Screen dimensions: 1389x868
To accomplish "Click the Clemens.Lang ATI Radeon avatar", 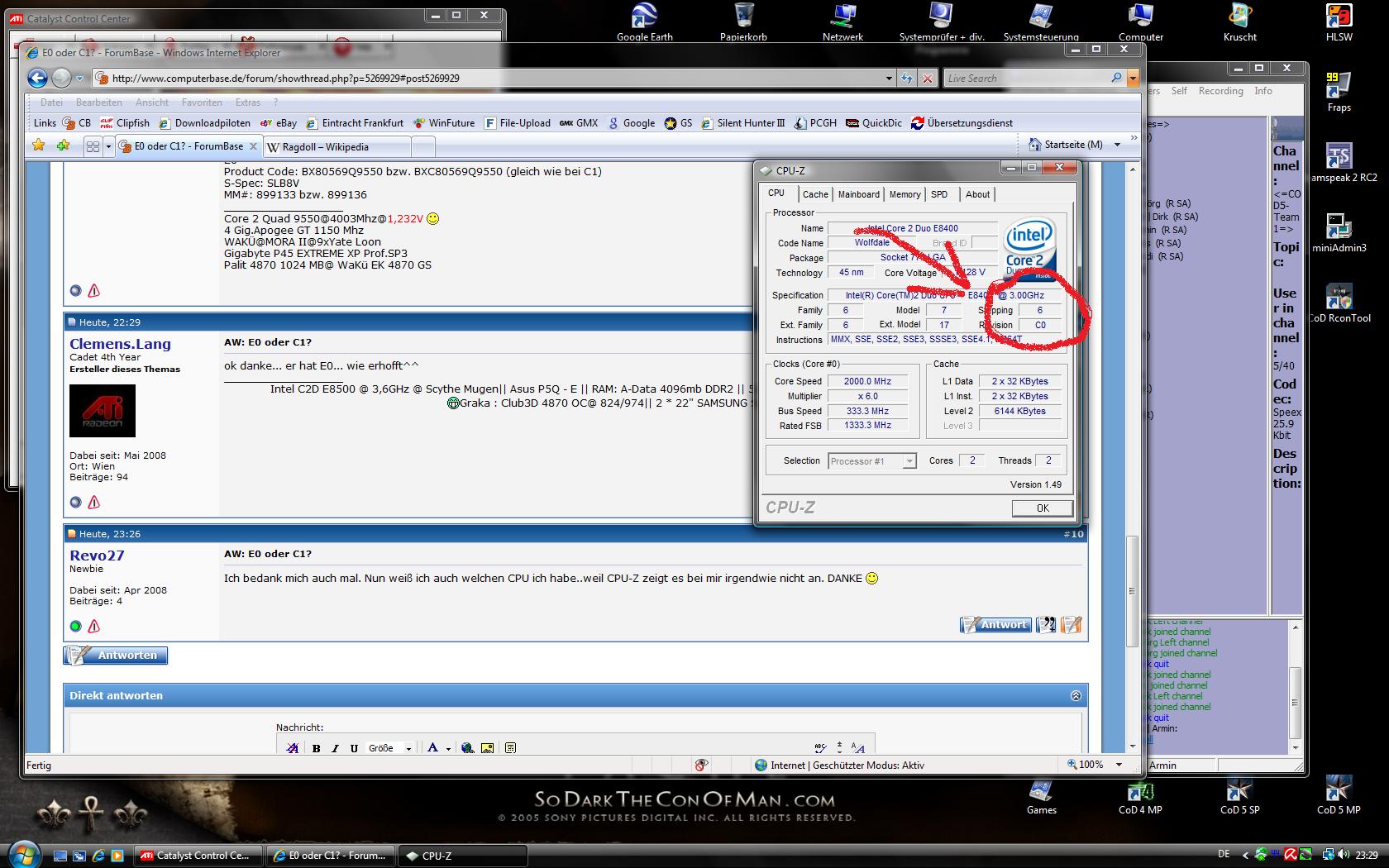I will [103, 411].
